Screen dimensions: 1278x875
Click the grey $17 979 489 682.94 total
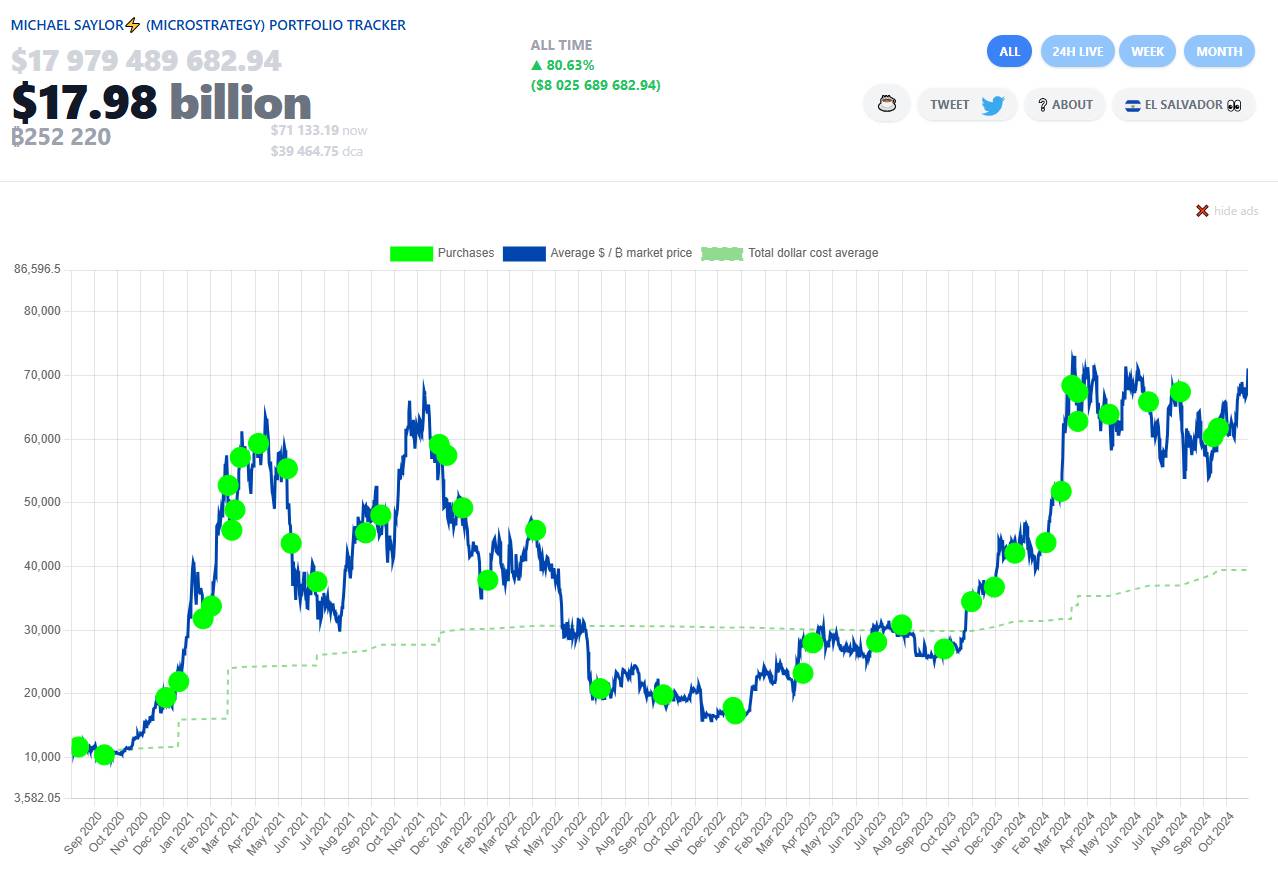click(146, 61)
